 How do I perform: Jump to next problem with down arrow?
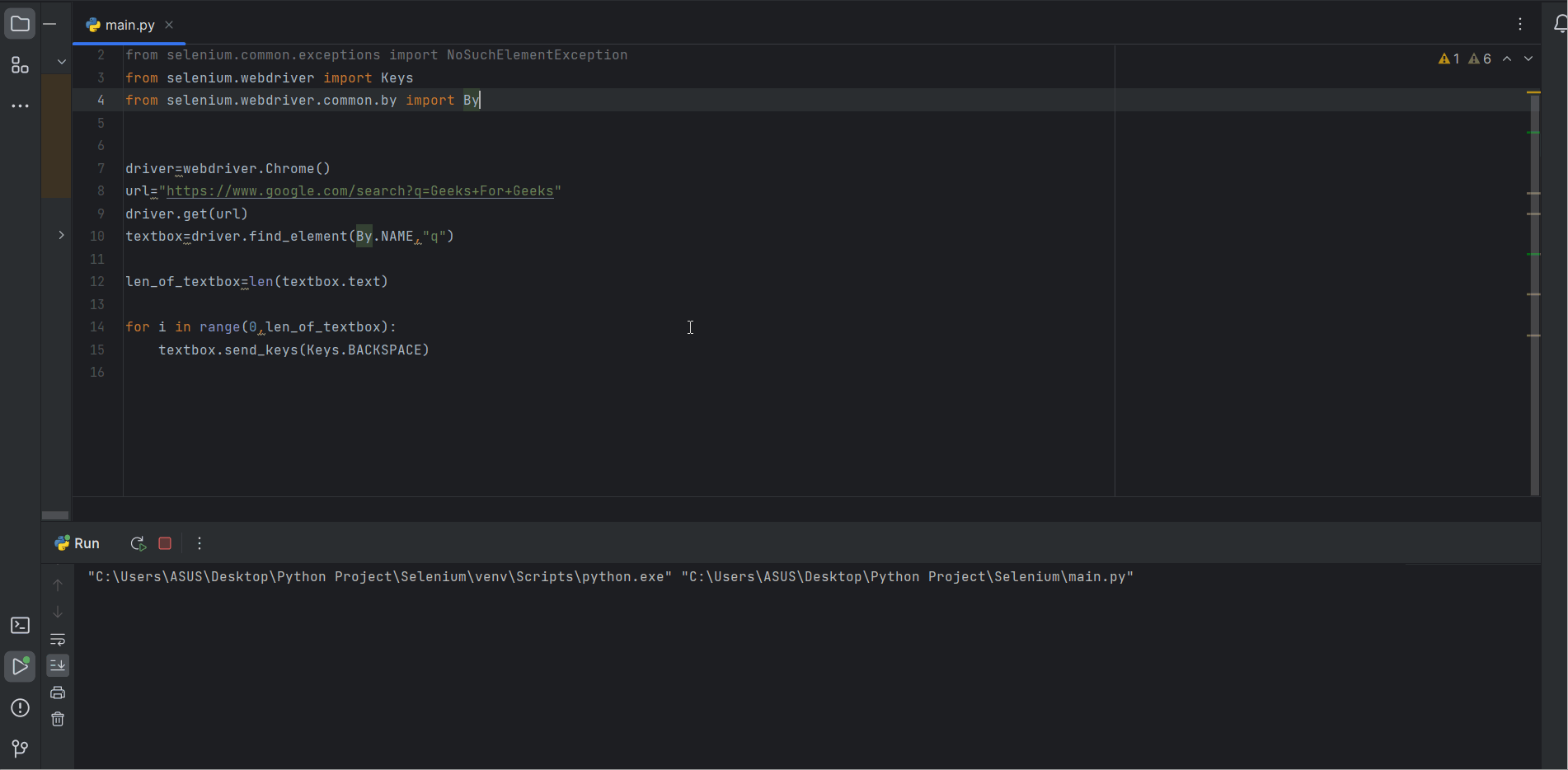tap(1529, 59)
